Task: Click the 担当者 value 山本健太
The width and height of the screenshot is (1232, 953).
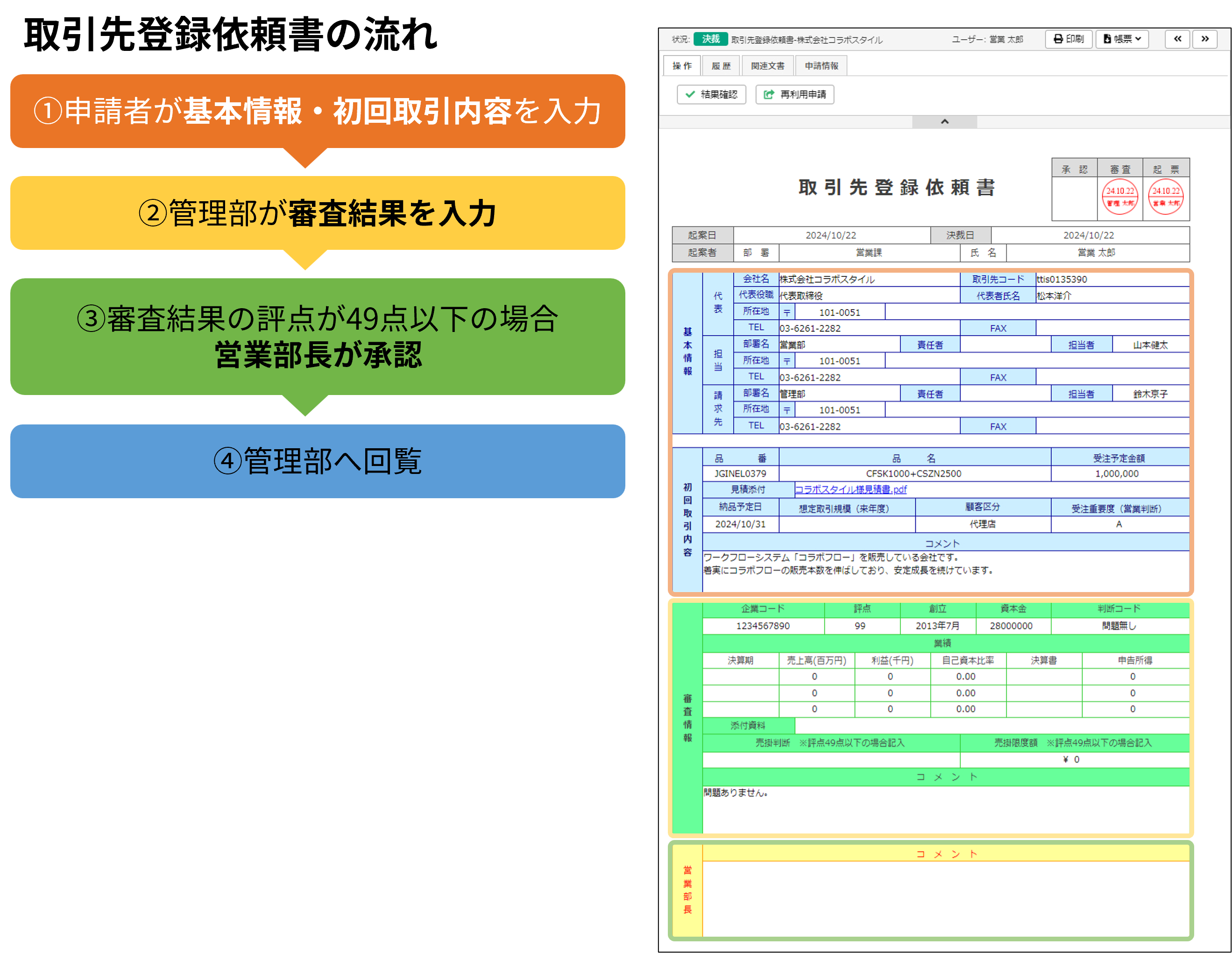Action: click(1151, 345)
